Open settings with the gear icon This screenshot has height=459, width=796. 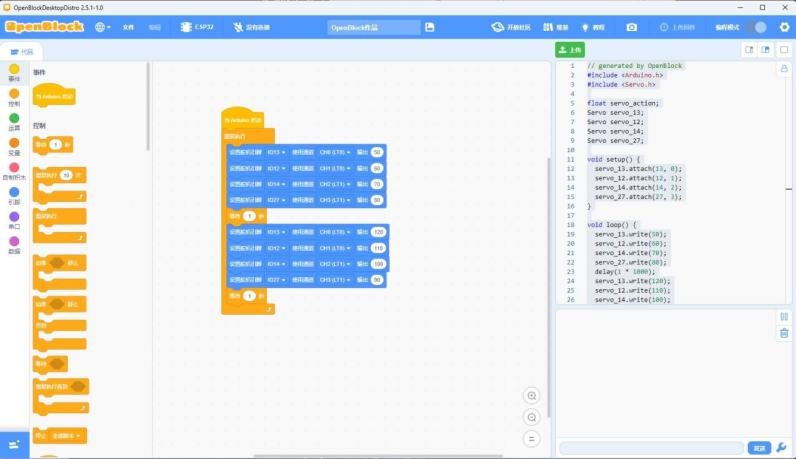tap(784, 27)
